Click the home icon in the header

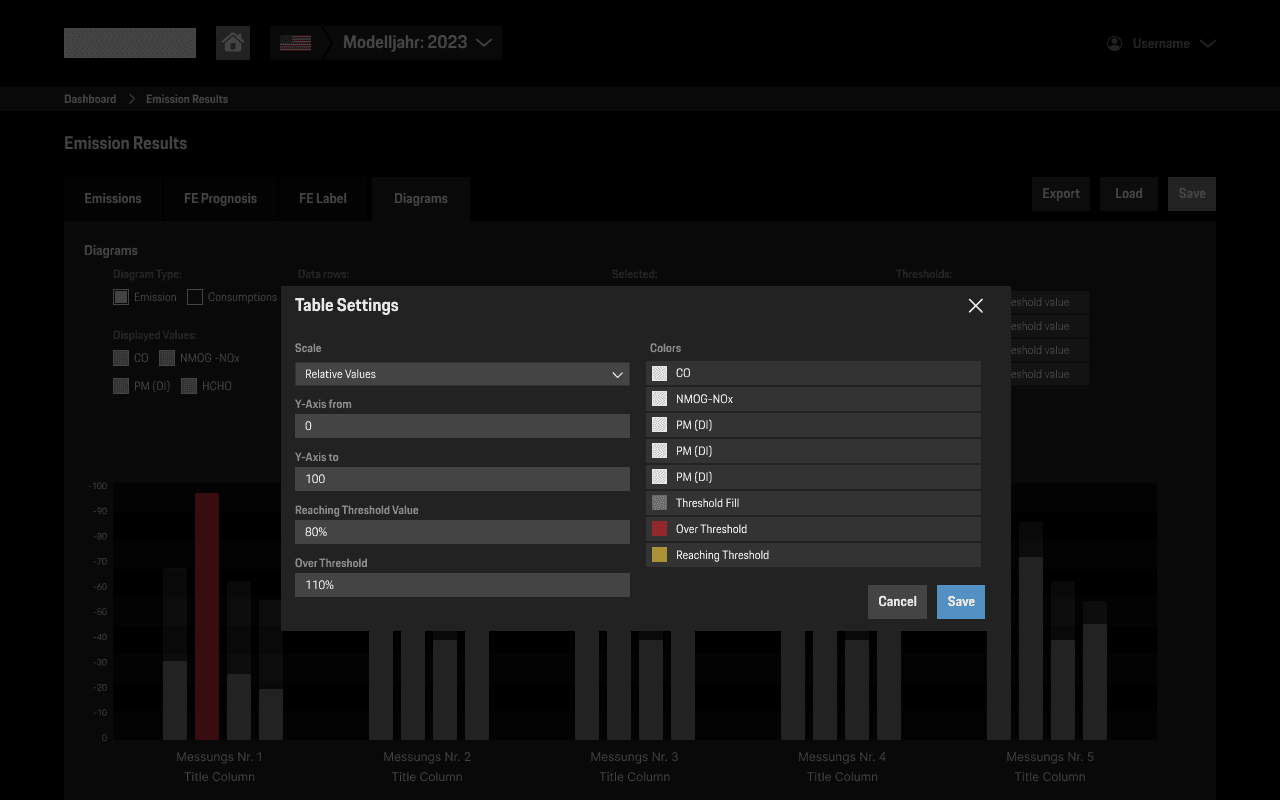pos(232,42)
